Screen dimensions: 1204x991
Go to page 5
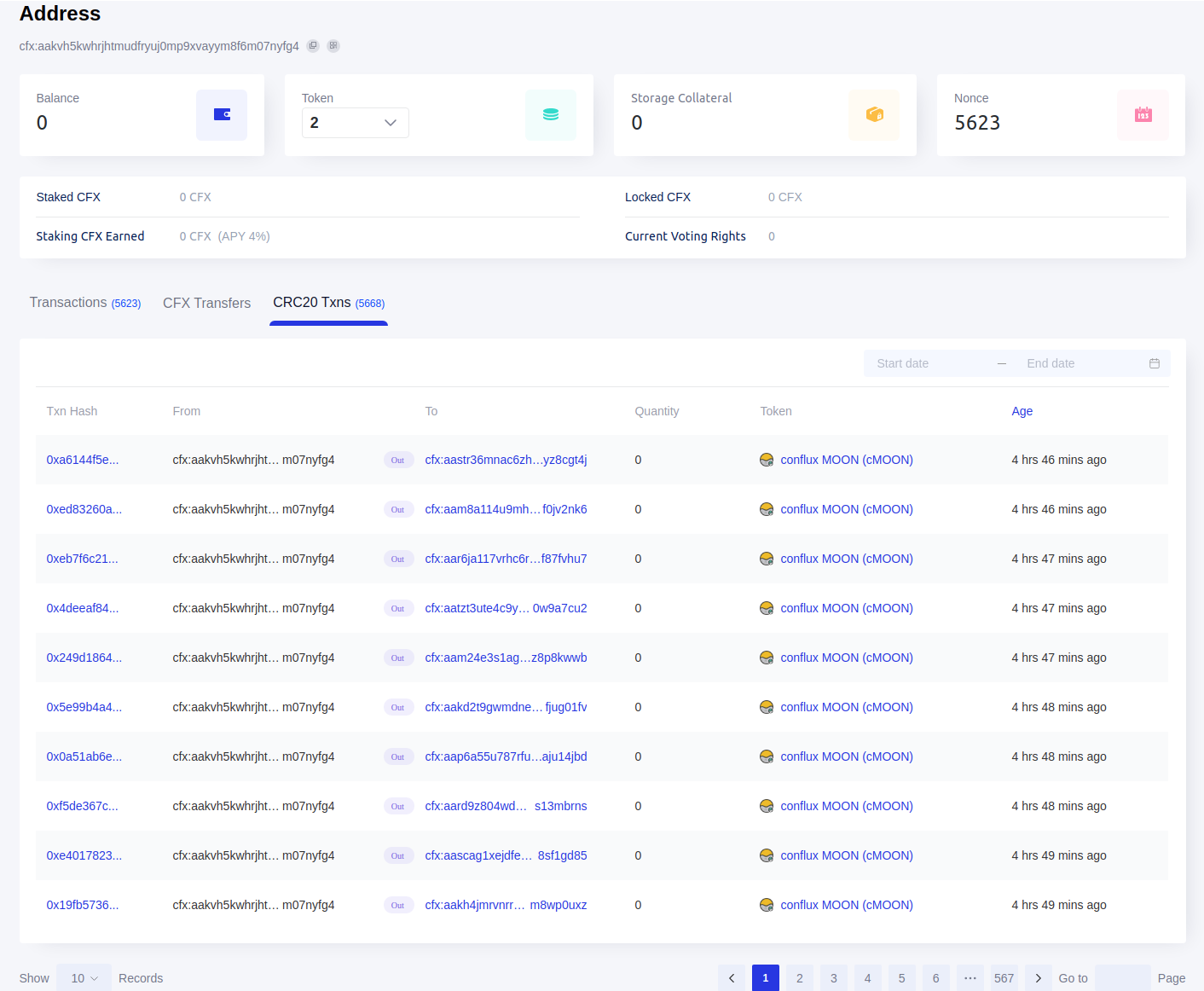902,978
